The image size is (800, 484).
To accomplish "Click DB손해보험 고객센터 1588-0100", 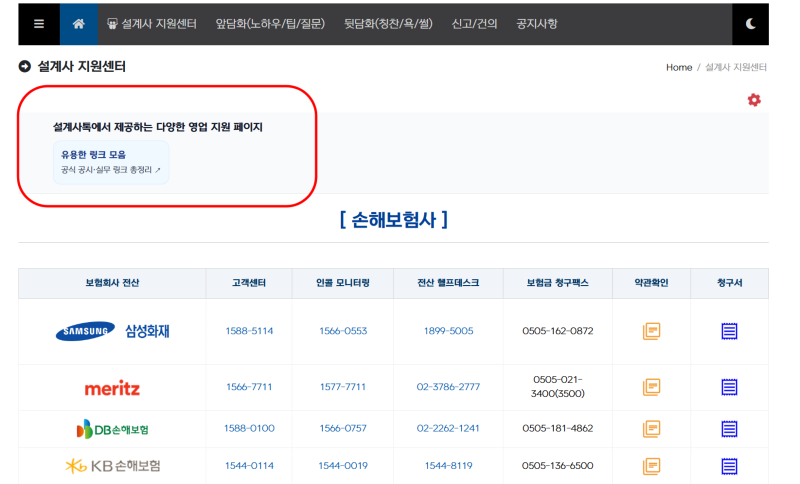I will pos(249,428).
